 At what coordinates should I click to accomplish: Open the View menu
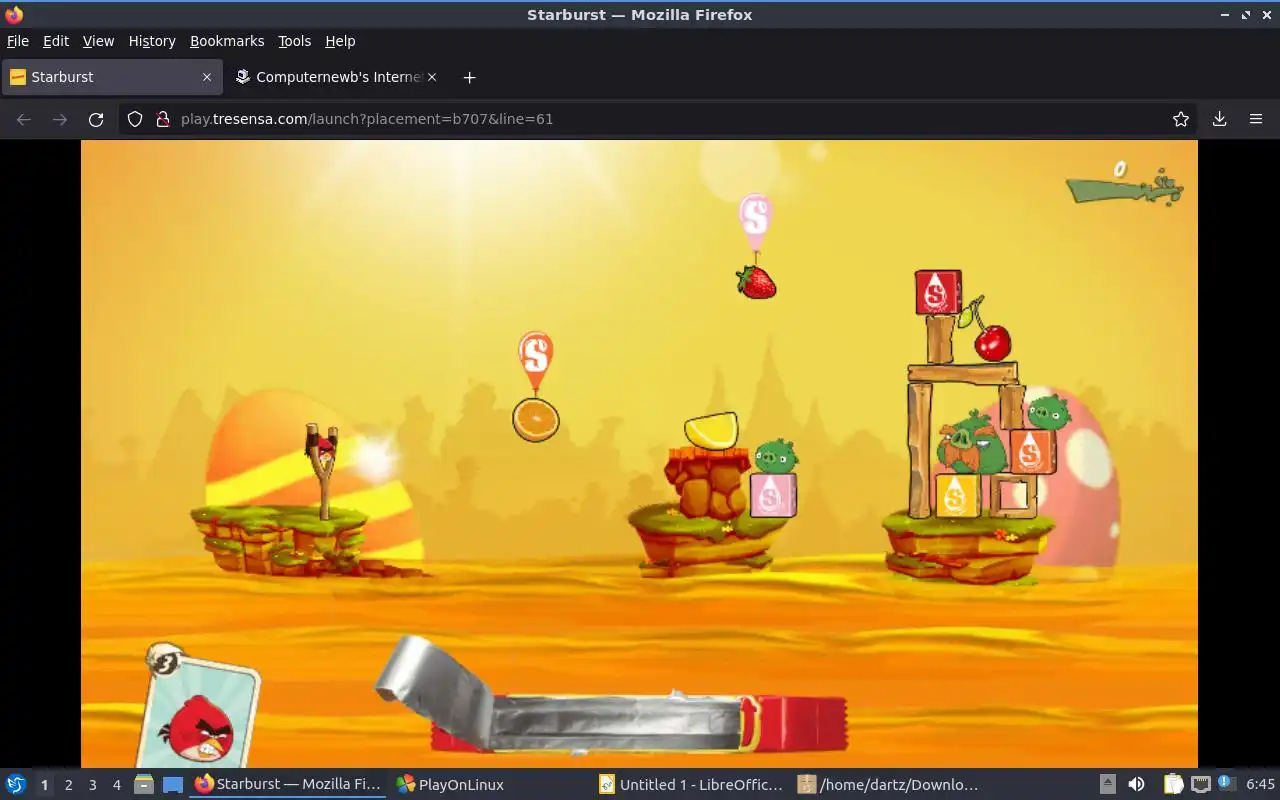pos(98,41)
